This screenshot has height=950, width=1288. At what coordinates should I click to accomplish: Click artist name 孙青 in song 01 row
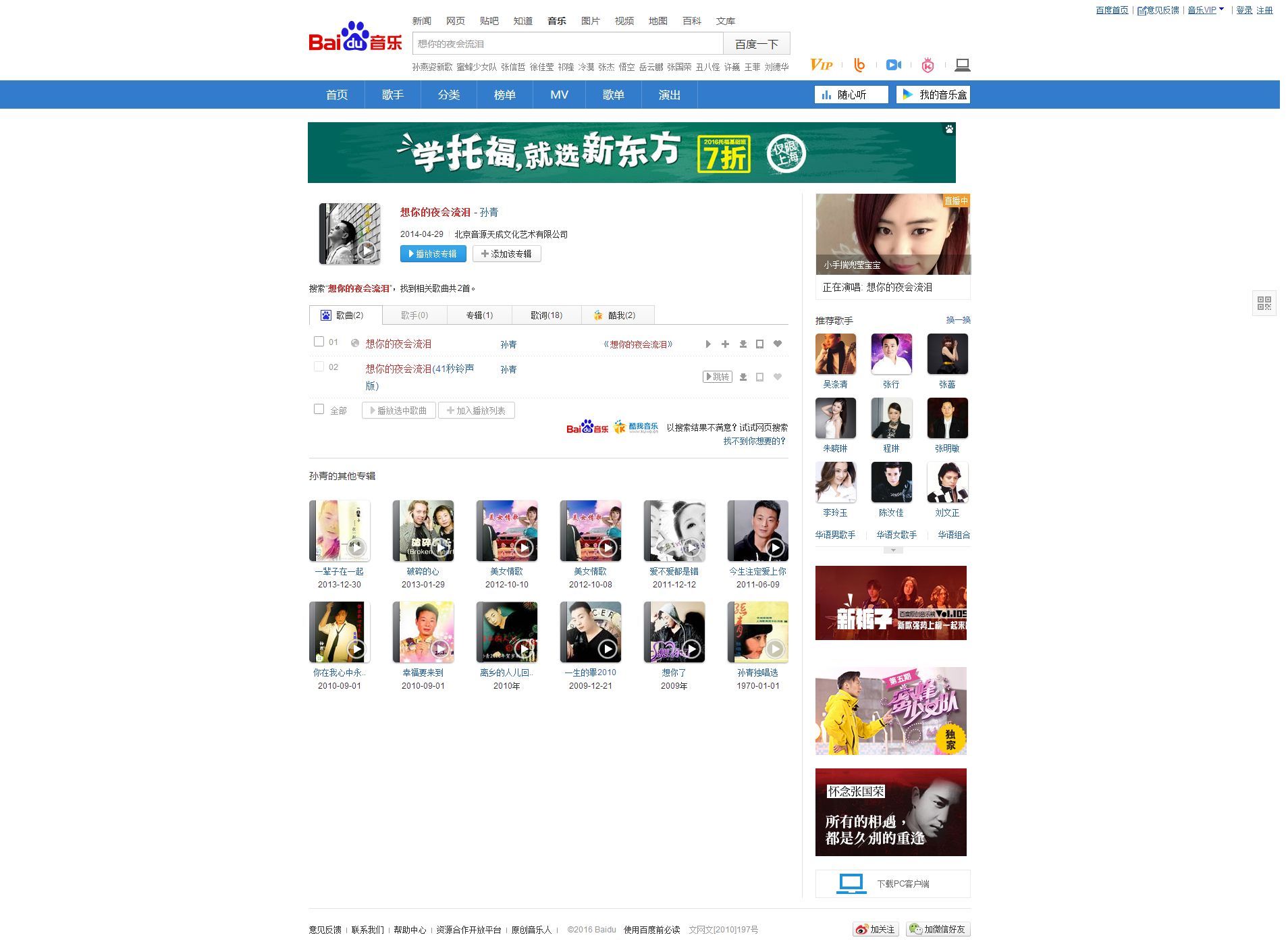coord(508,344)
